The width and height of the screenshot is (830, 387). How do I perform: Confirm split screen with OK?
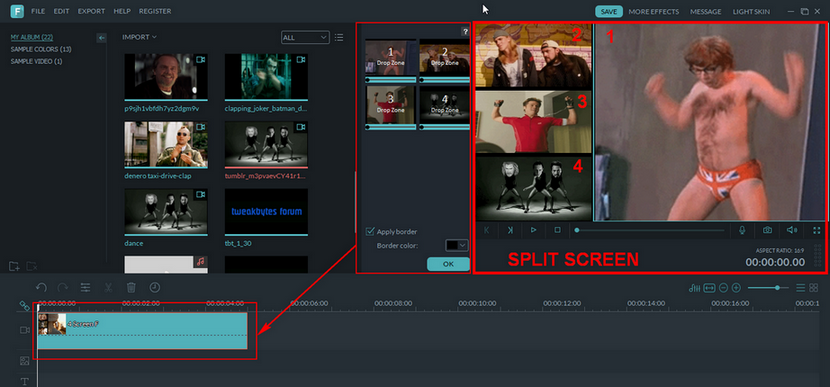tap(448, 264)
